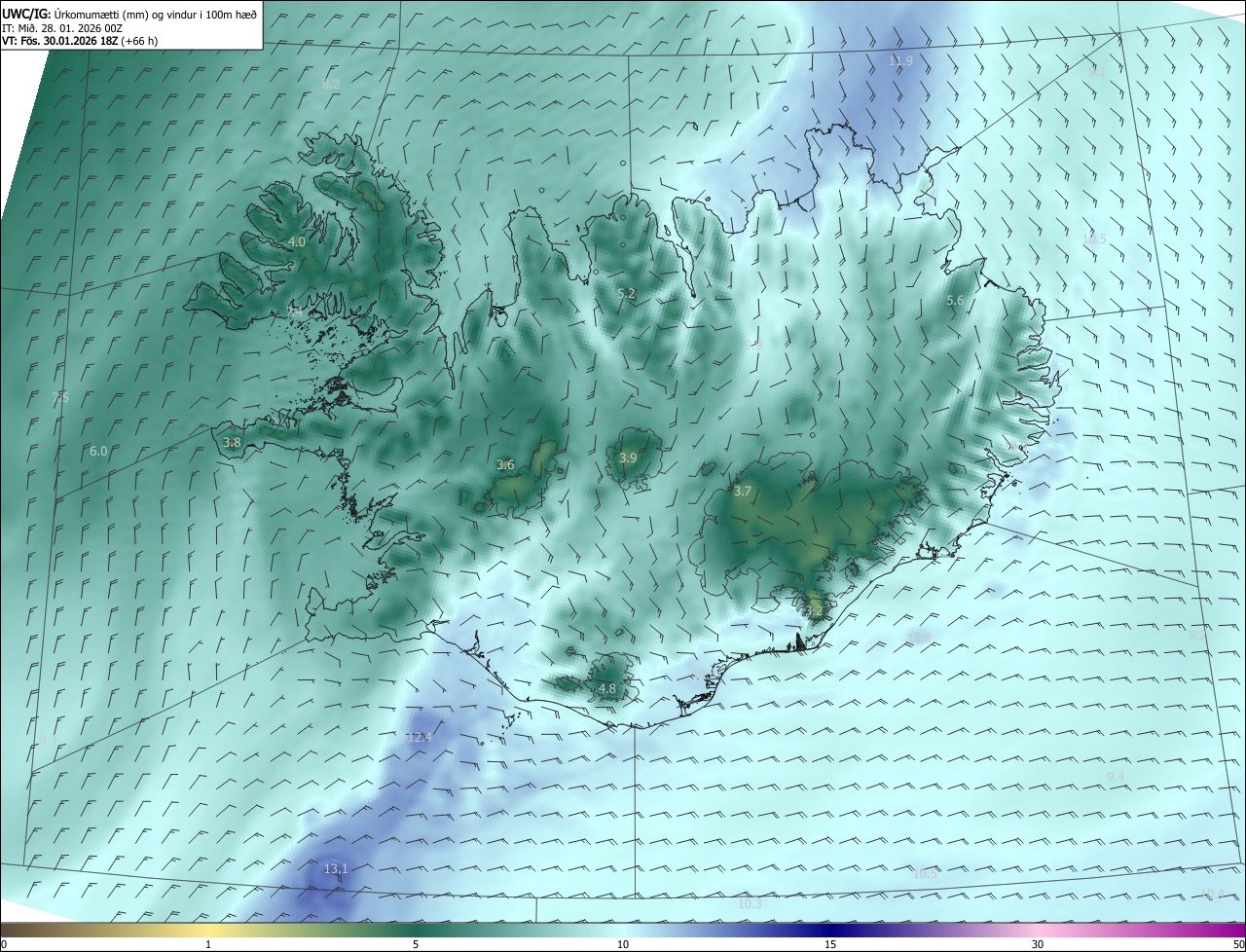Click the precipitation color scale bar

[623, 930]
